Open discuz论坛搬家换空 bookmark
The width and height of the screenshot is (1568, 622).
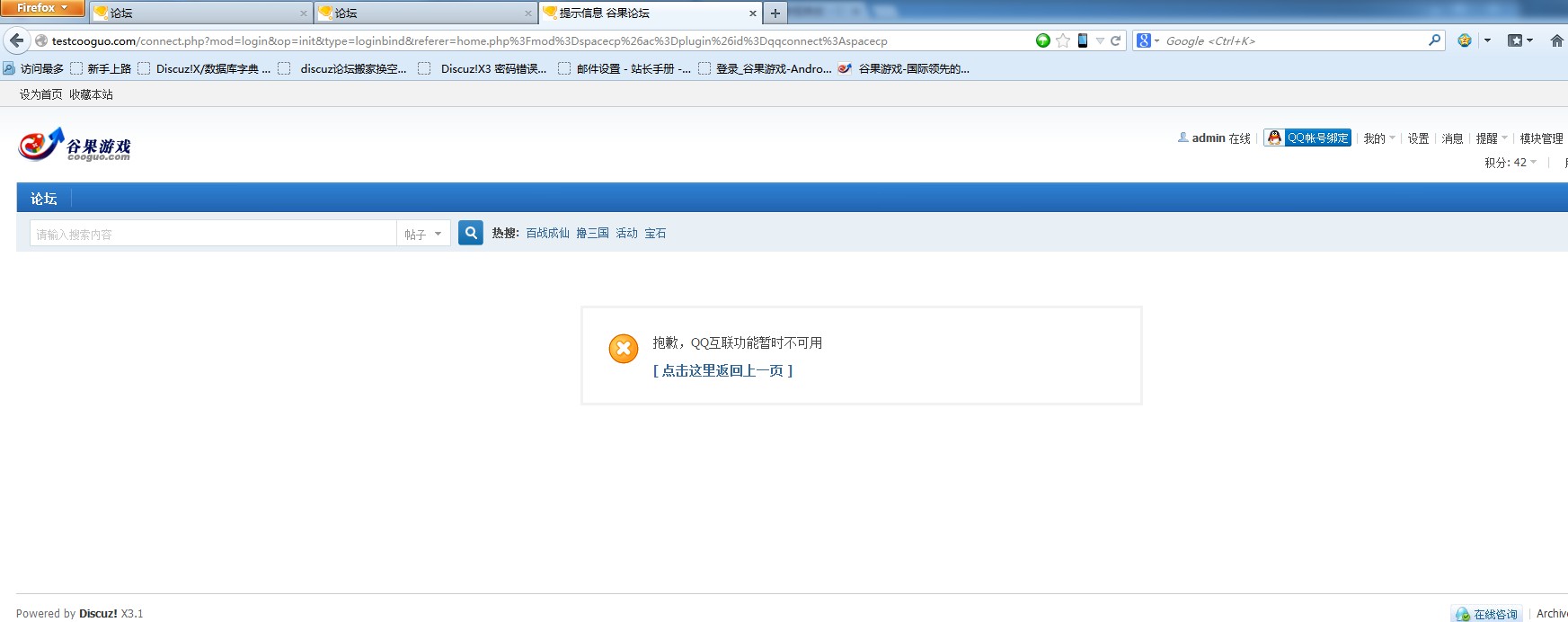tap(343, 68)
